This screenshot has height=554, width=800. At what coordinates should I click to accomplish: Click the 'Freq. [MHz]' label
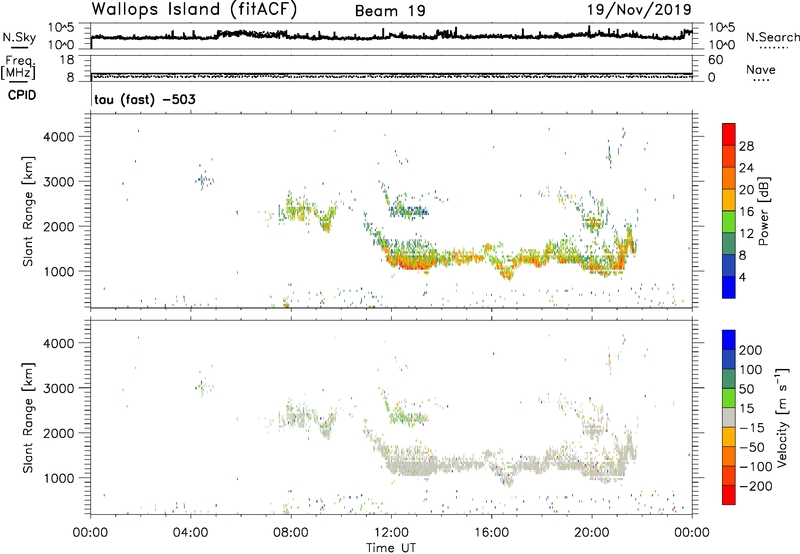[19, 67]
